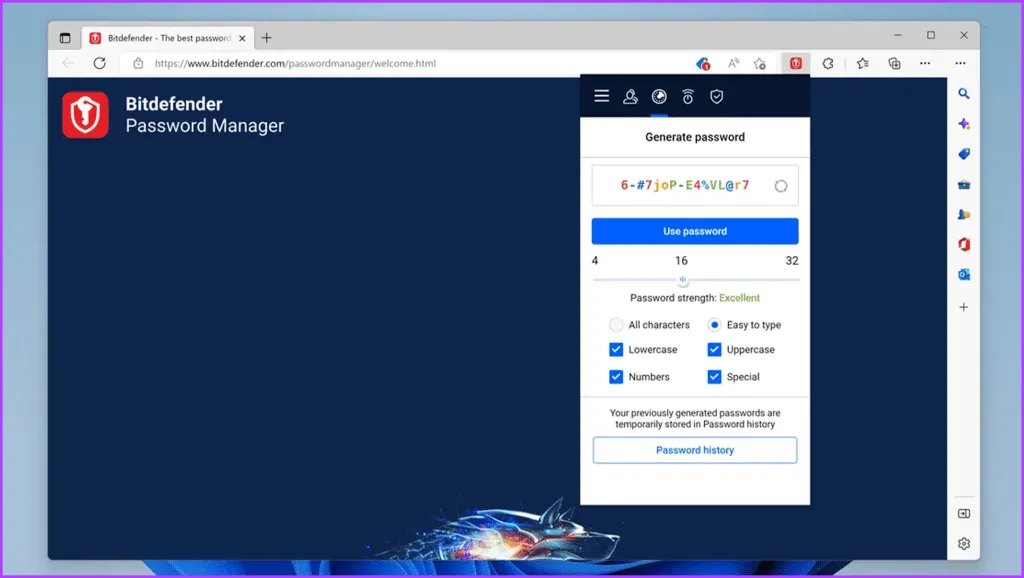Disable the Numbers checkbox
Viewport: 1024px width, 578px height.
coord(616,377)
